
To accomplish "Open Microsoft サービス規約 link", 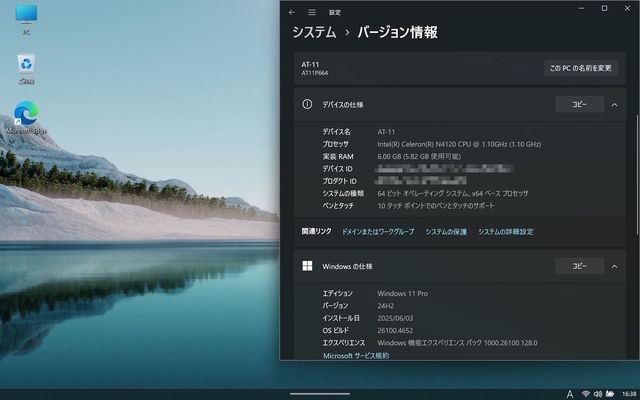I will pos(356,356).
